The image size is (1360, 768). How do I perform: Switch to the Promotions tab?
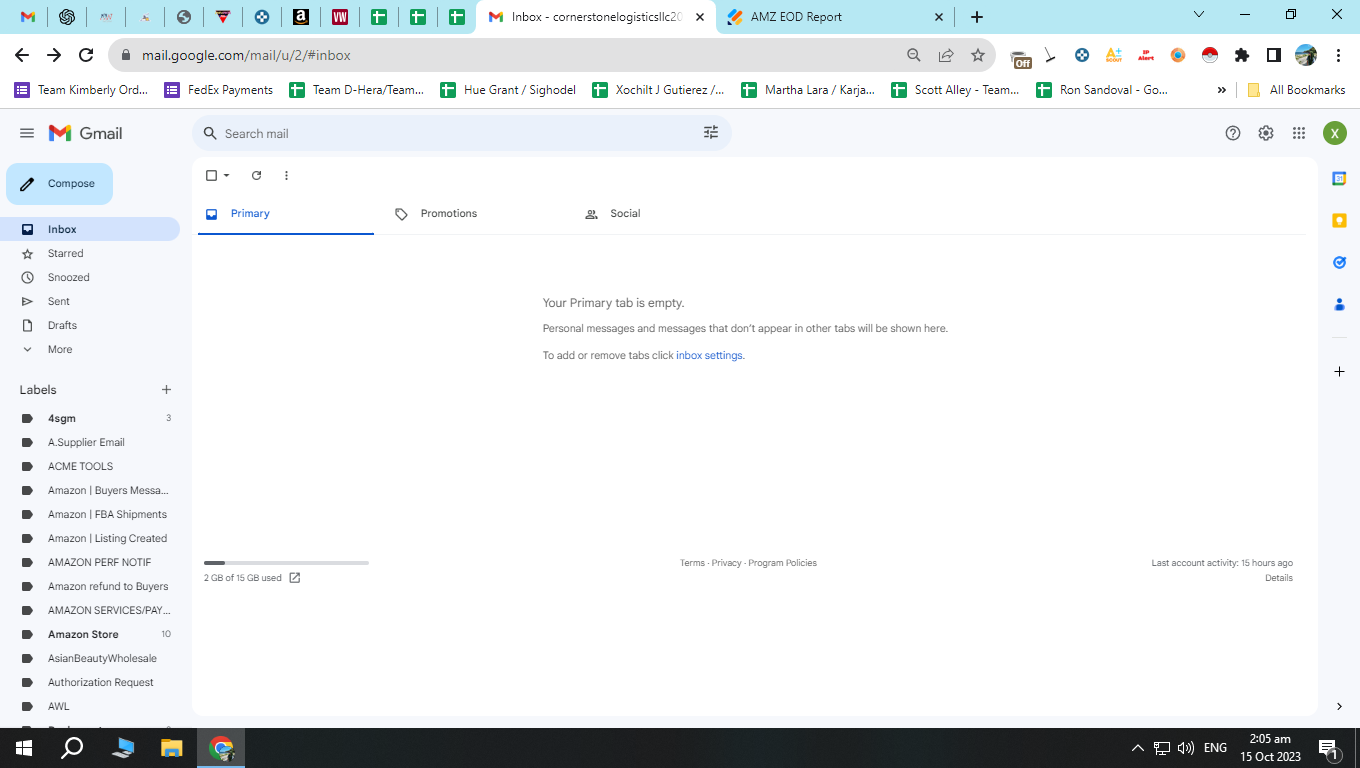(476, 214)
